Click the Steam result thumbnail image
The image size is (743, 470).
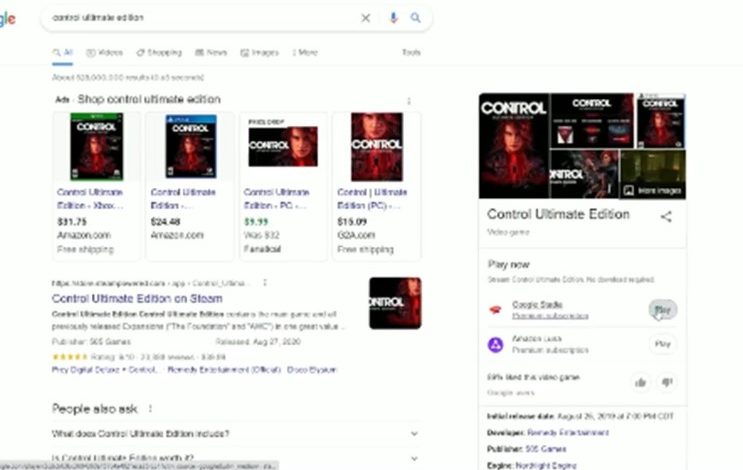pyautogui.click(x=395, y=303)
